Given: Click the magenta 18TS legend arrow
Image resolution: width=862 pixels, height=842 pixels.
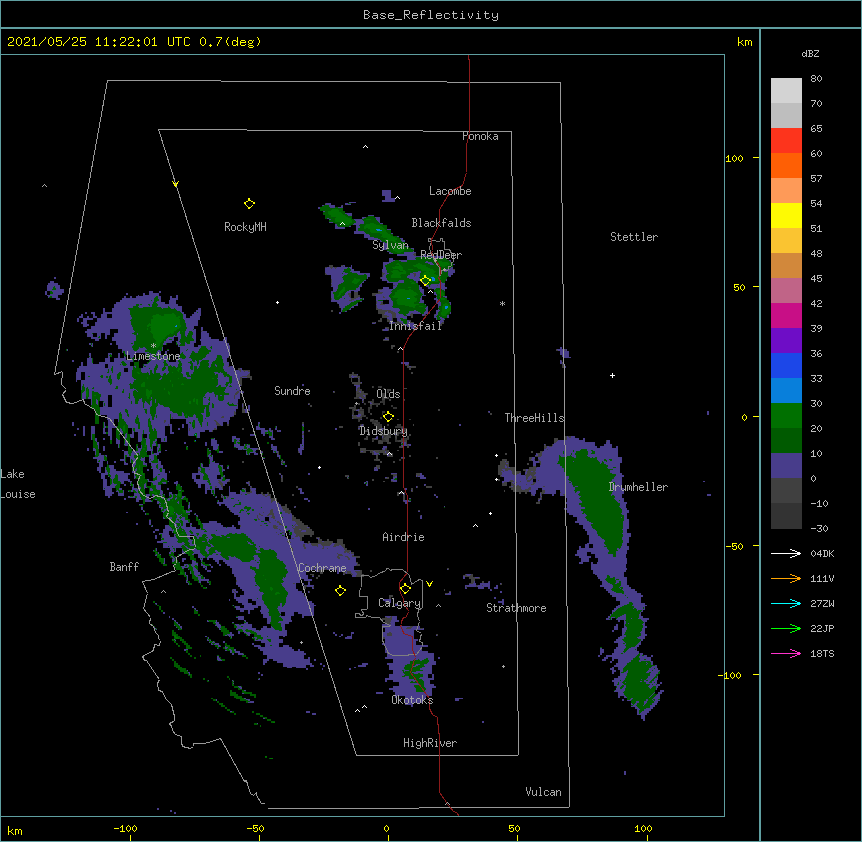Looking at the screenshot, I should pyautogui.click(x=786, y=653).
